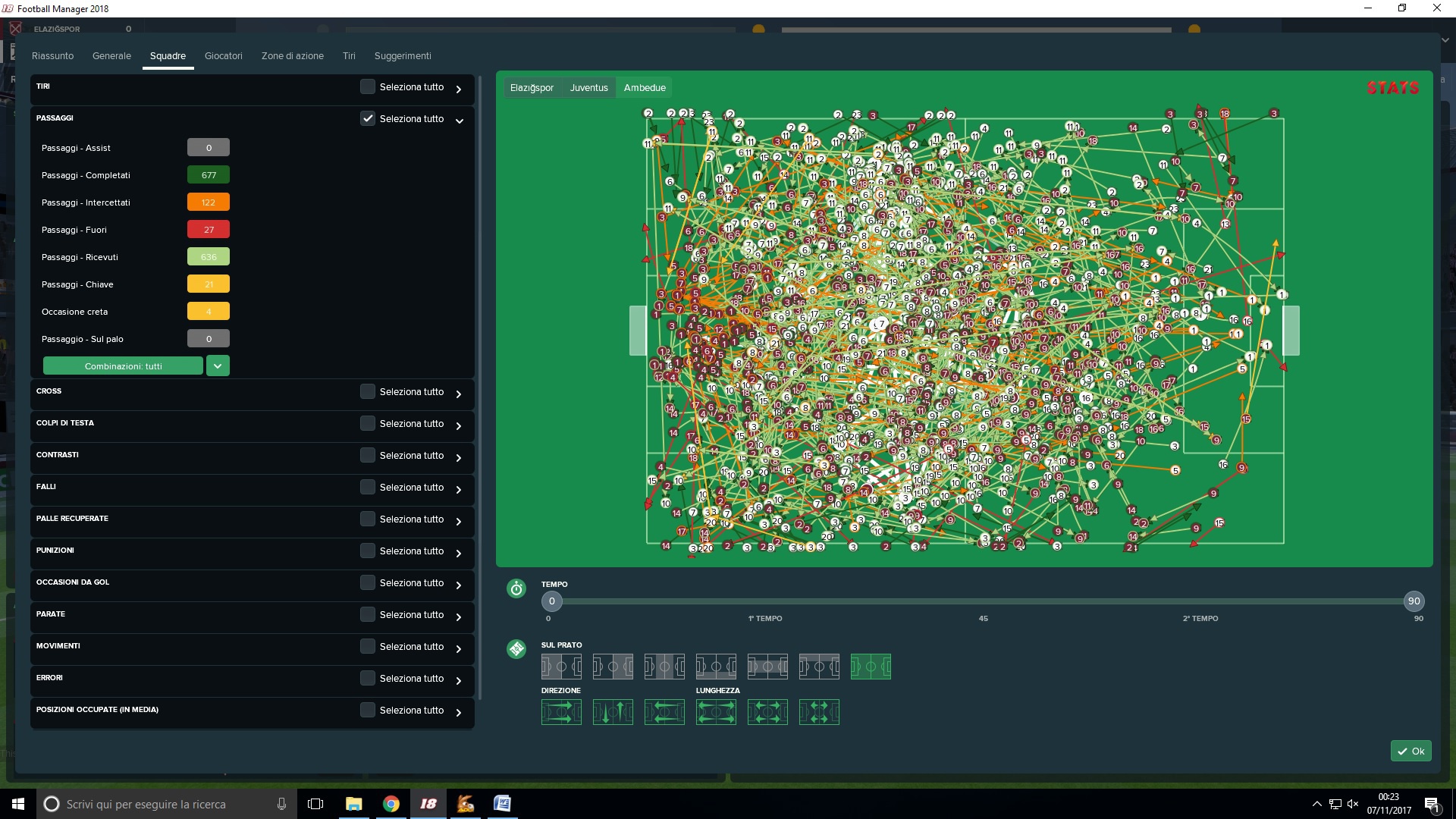Switch to the Suggerimenti tab

click(x=402, y=56)
